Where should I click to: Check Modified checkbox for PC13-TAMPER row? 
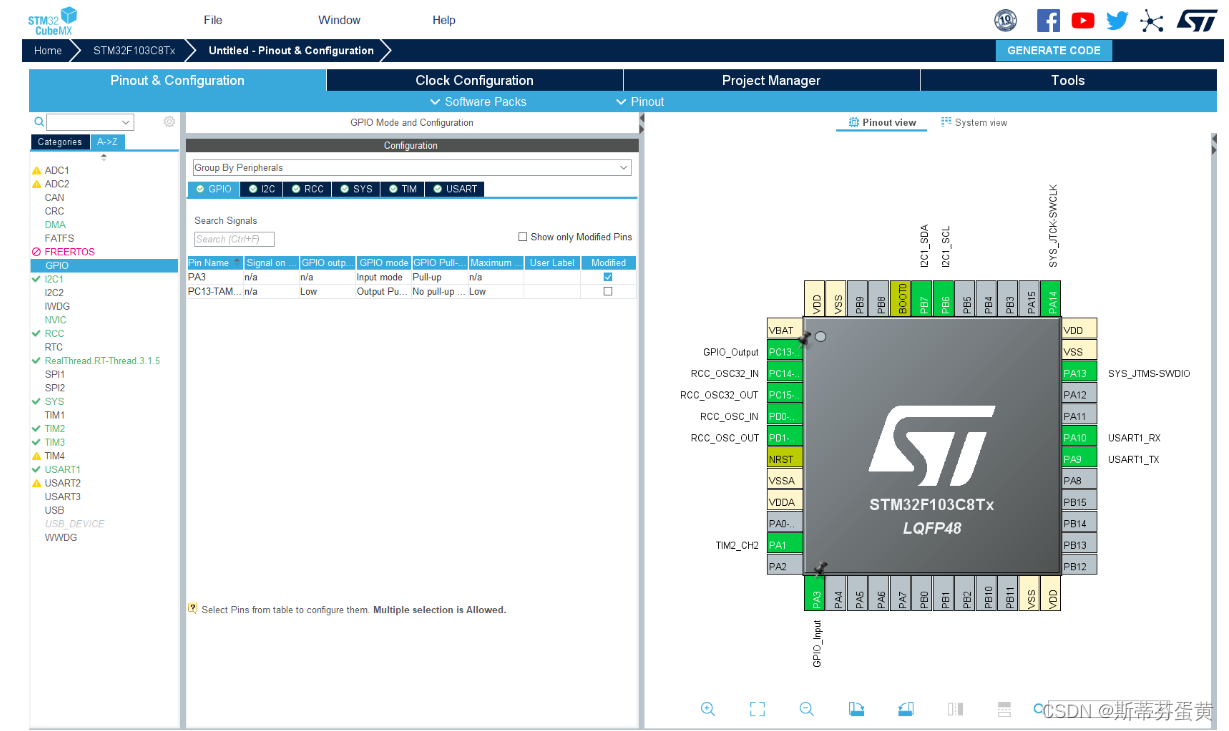point(608,291)
